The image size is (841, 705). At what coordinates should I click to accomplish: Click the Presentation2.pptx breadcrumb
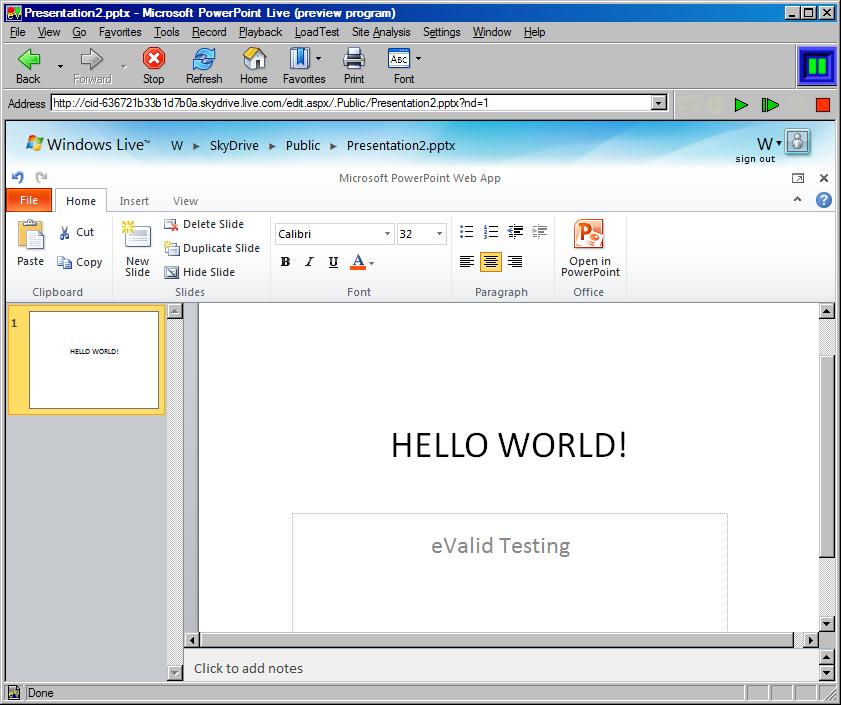(x=401, y=145)
